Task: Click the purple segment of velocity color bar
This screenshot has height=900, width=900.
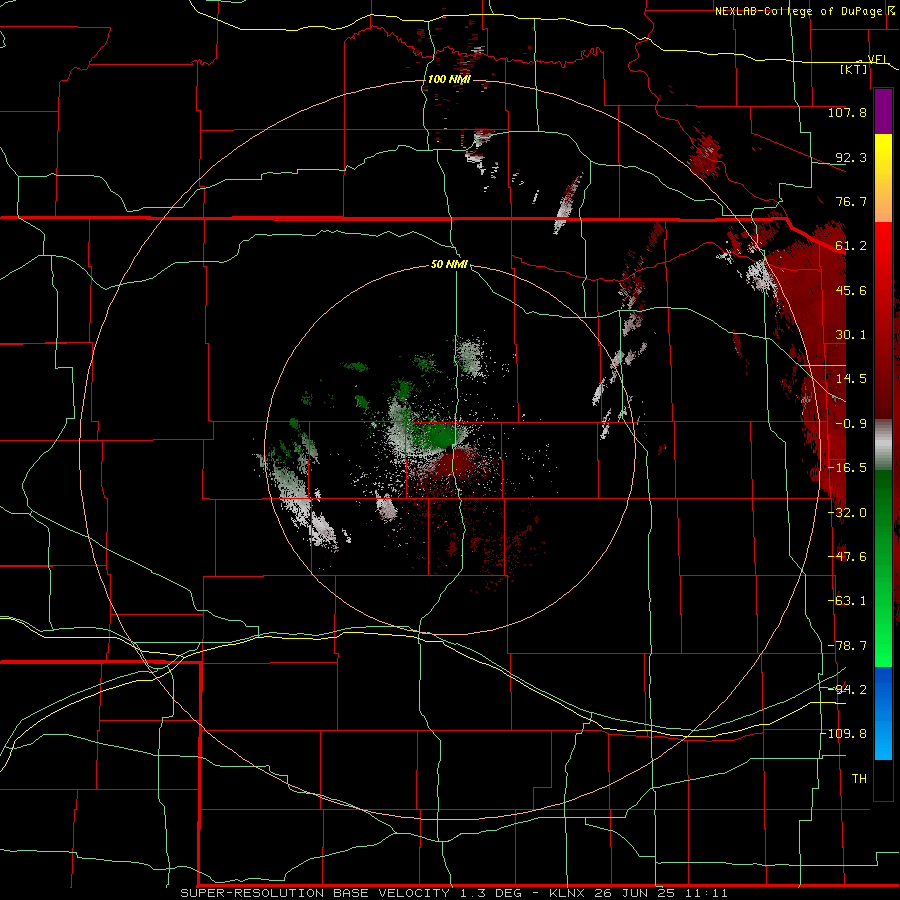Action: (883, 111)
